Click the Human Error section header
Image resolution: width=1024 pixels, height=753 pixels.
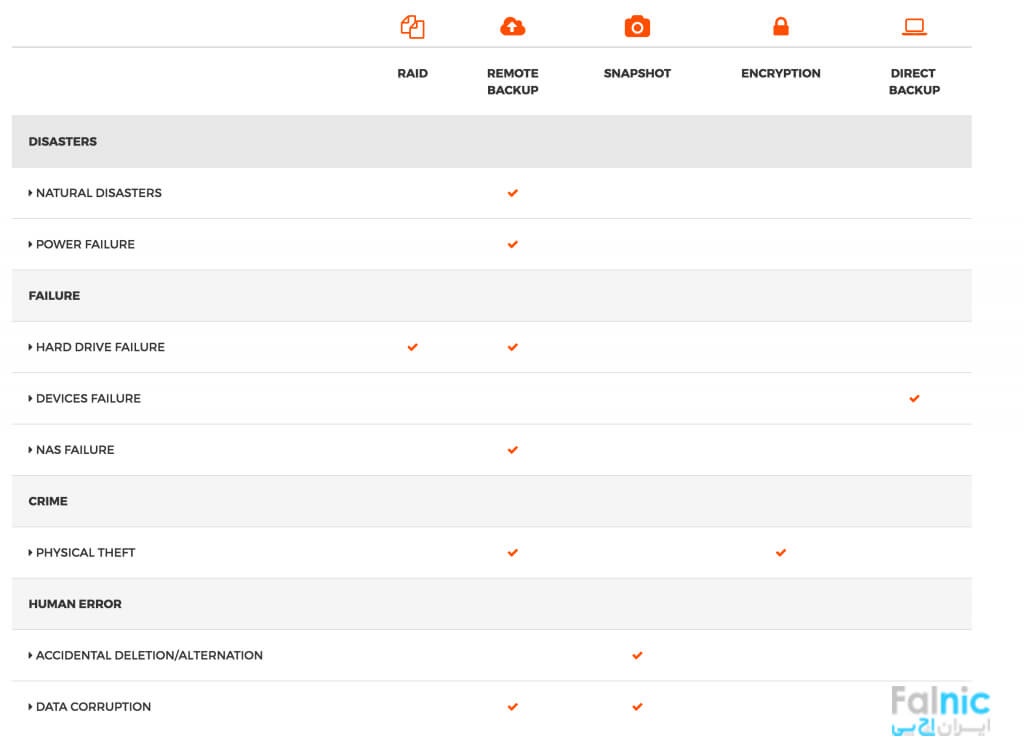pos(75,604)
